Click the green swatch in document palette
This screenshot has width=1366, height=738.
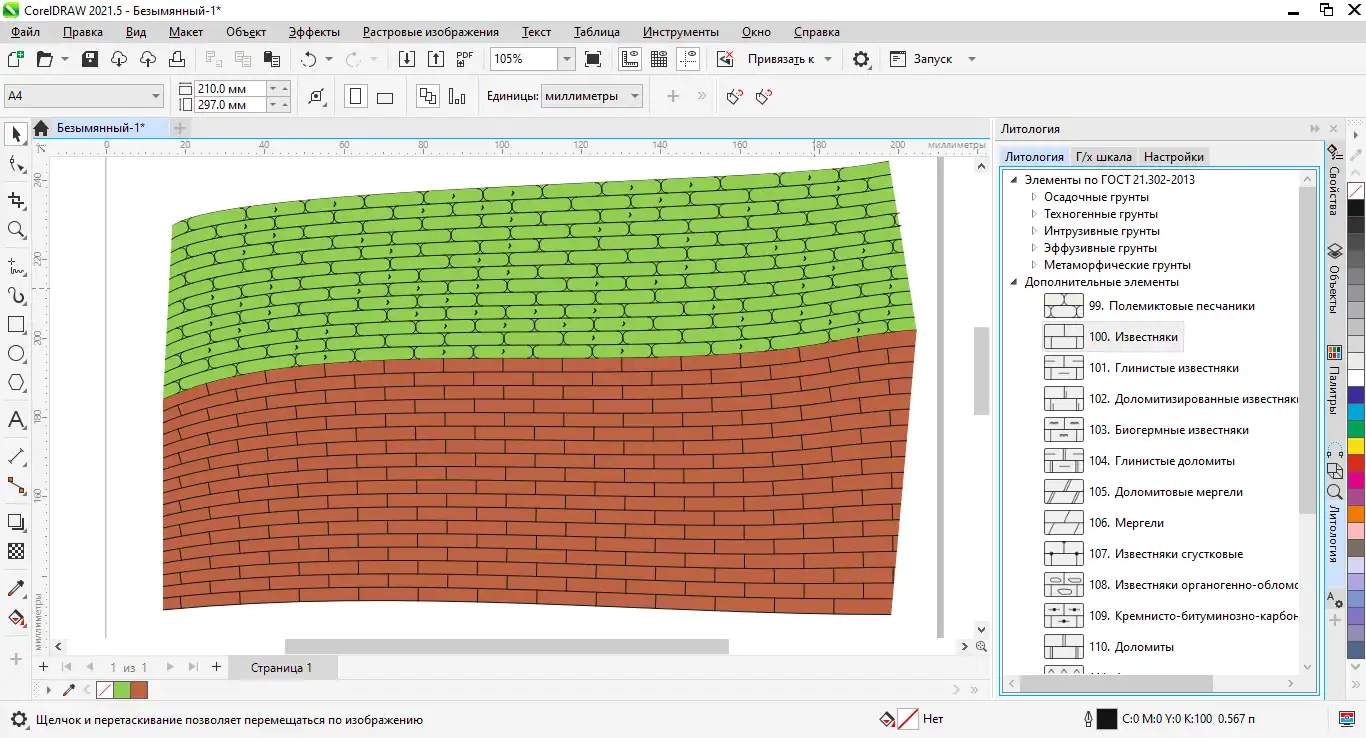point(122,690)
